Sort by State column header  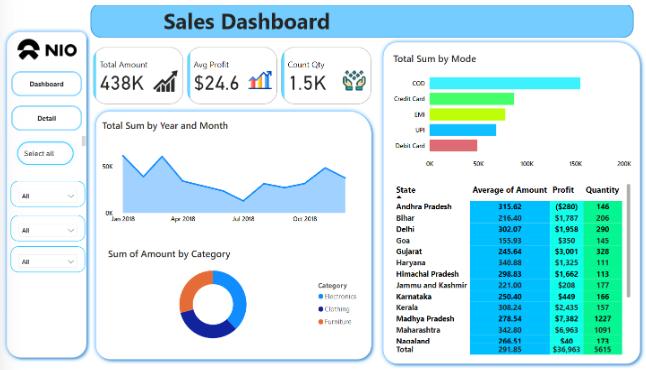(405, 190)
